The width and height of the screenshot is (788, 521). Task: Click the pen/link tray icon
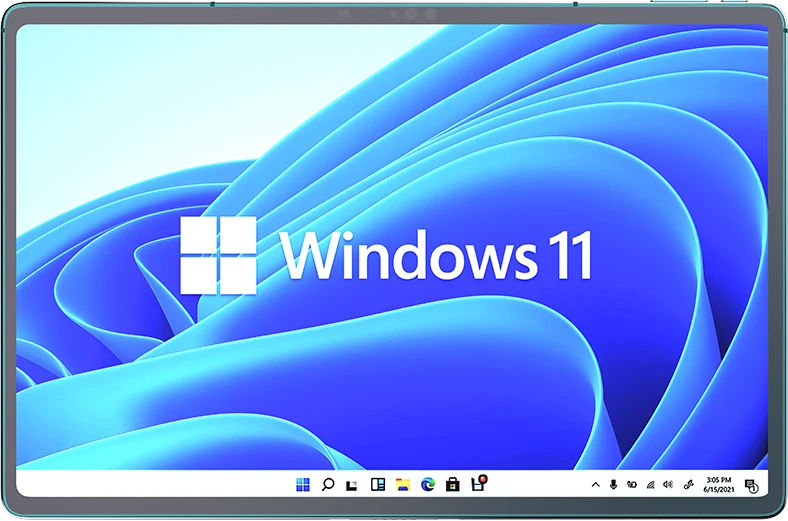[x=688, y=484]
